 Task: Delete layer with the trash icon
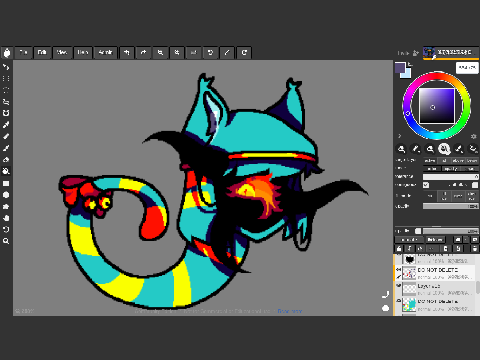pyautogui.click(x=475, y=248)
